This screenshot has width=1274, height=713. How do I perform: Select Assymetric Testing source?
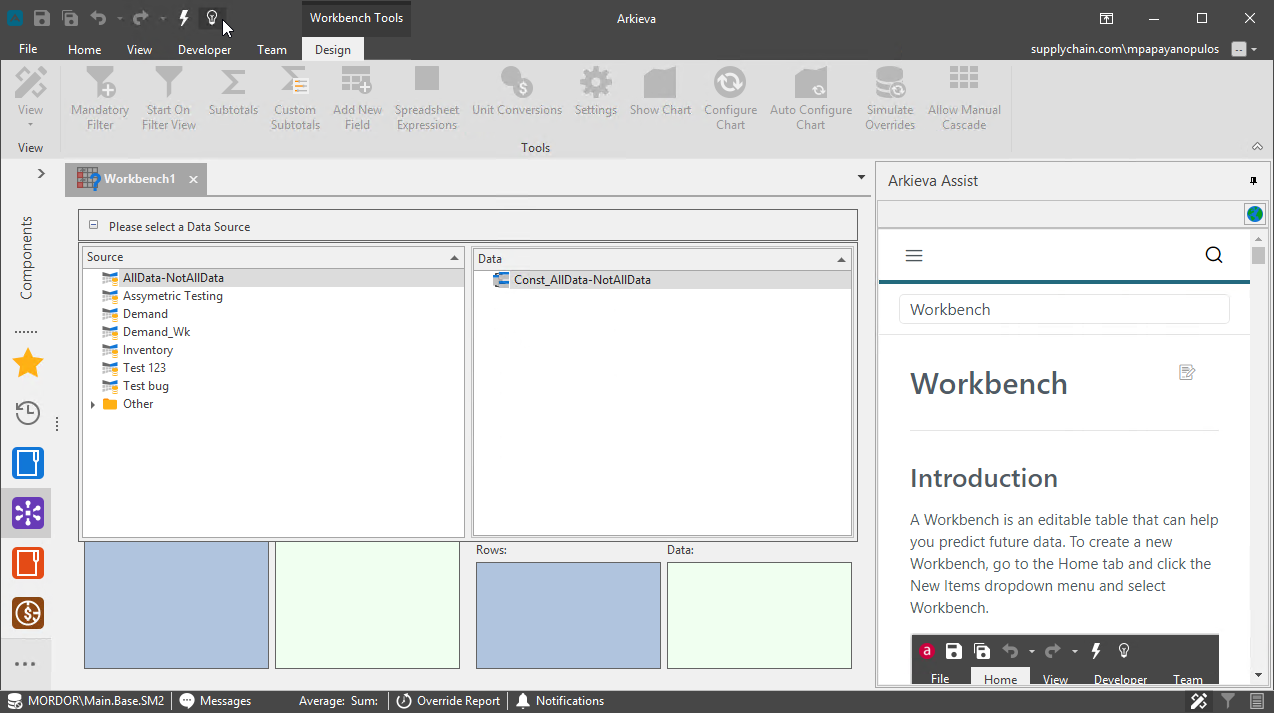172,296
